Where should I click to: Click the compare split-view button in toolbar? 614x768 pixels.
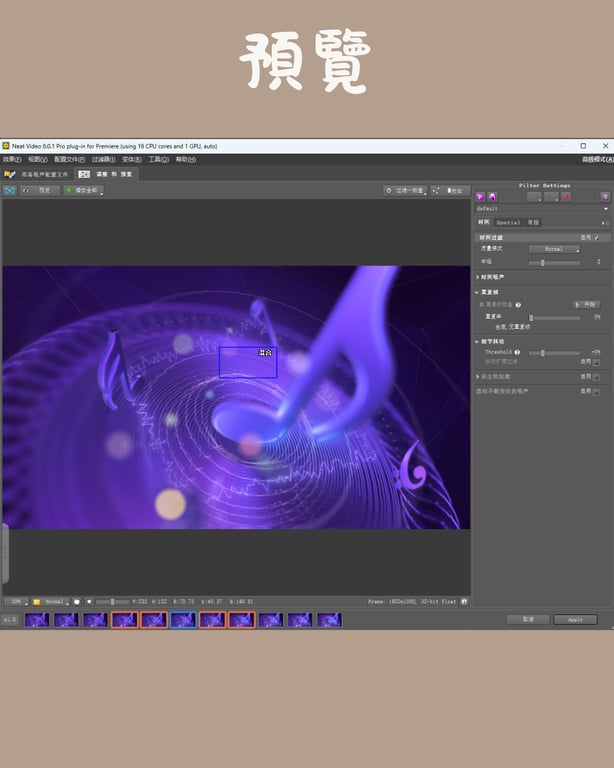(x=450, y=191)
